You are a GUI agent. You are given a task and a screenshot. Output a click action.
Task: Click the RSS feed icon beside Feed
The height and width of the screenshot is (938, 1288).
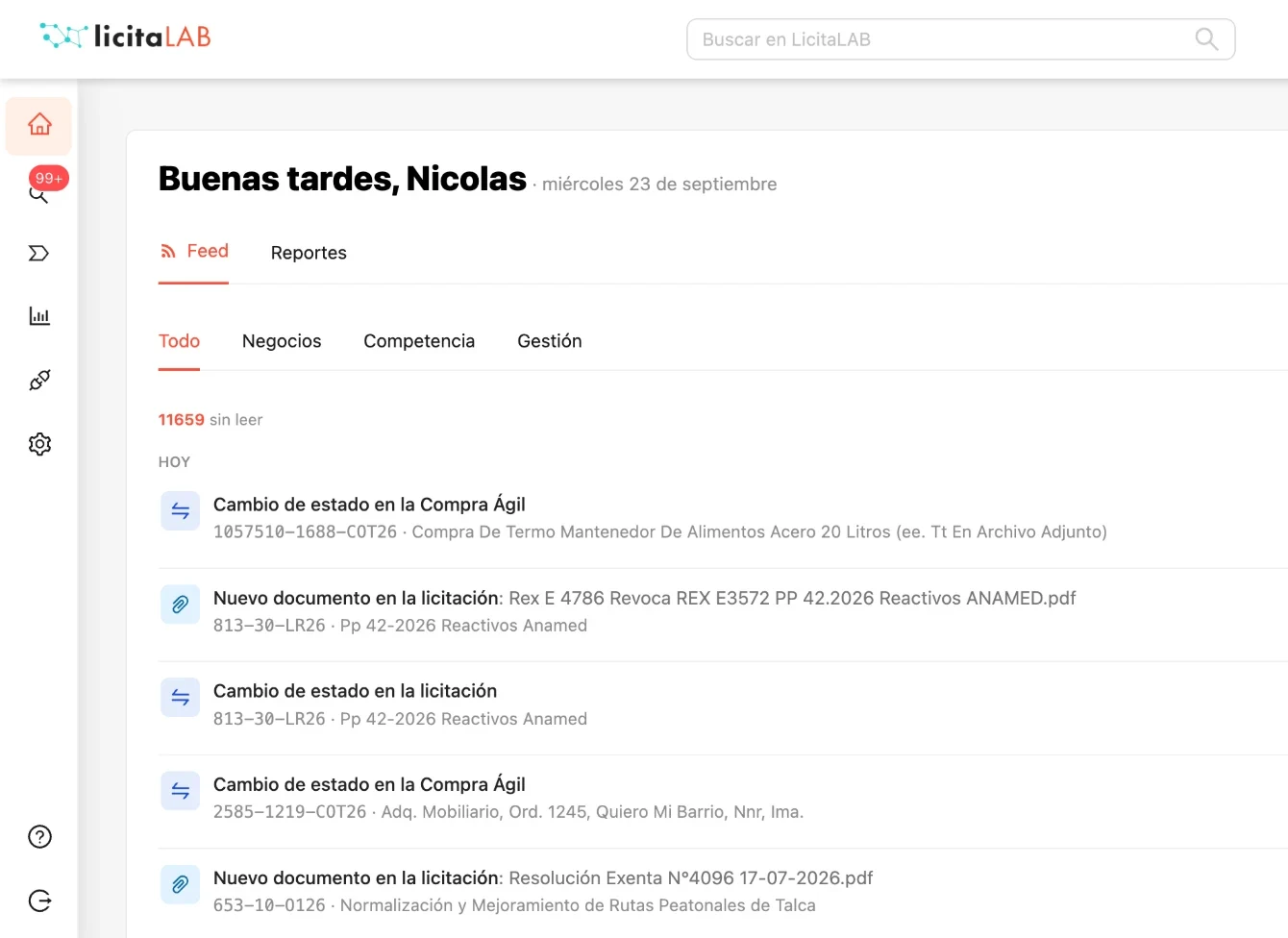(x=168, y=252)
